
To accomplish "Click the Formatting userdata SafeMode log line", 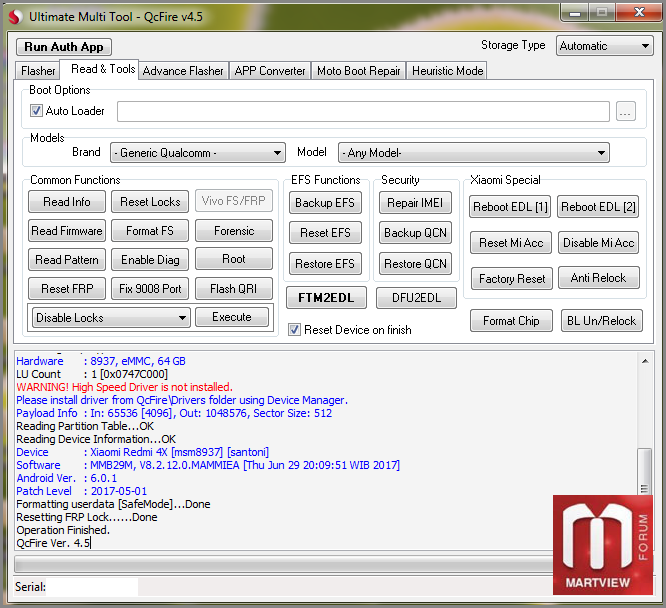I will 113,504.
